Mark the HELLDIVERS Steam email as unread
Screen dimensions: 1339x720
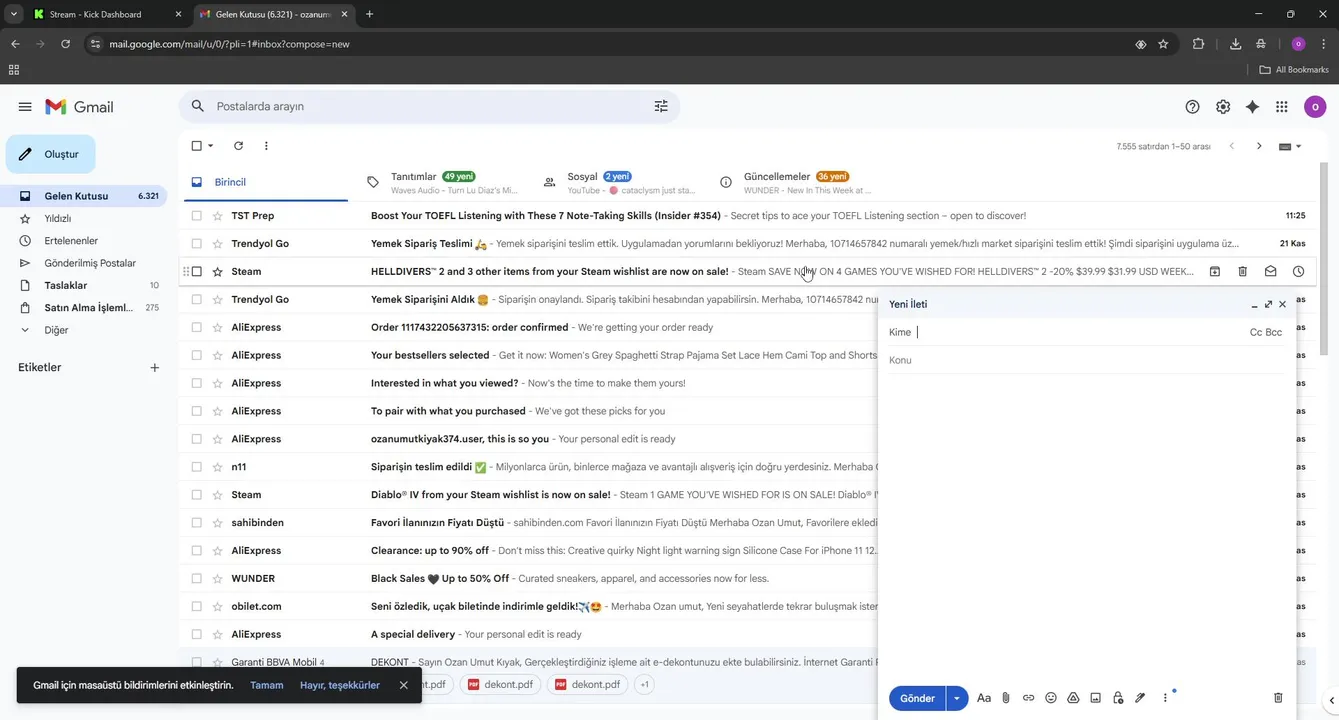1270,271
